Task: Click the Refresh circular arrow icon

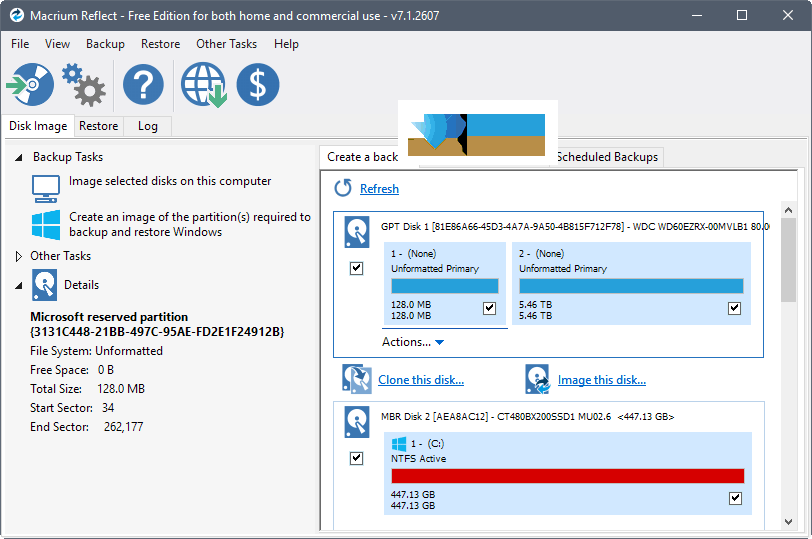Action: tap(343, 188)
